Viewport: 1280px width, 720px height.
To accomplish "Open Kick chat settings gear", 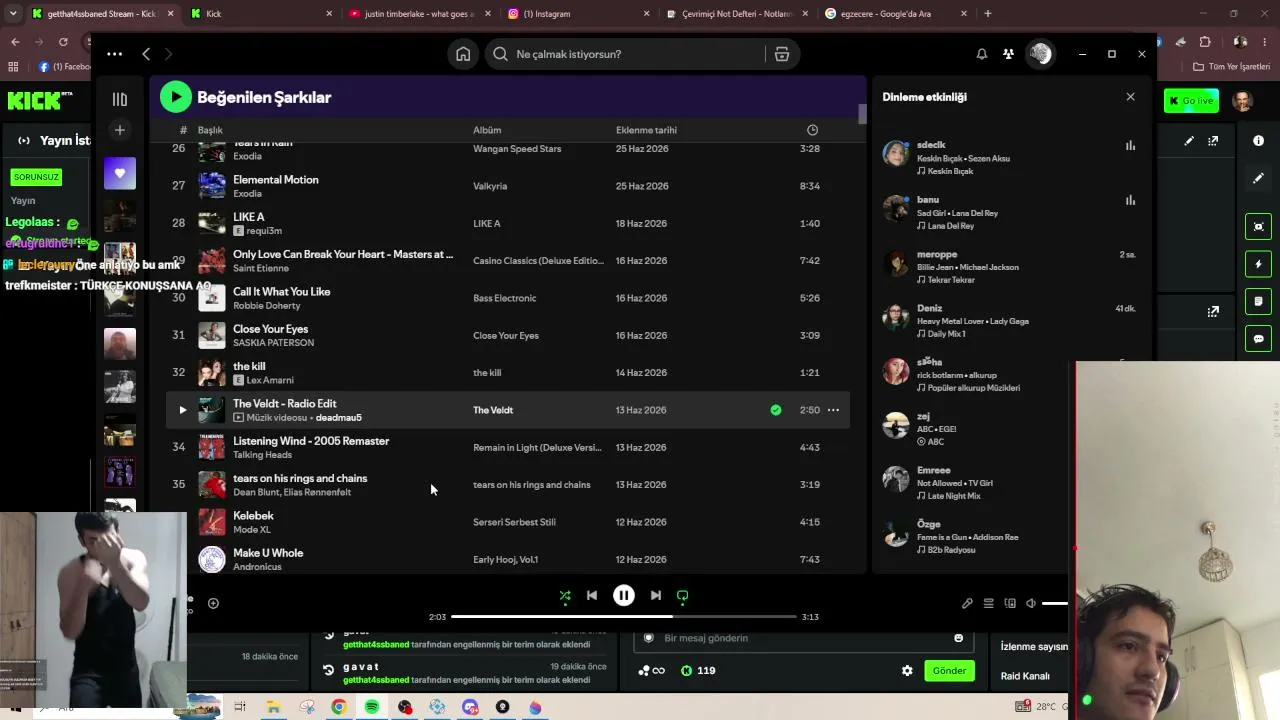I will pos(907,671).
